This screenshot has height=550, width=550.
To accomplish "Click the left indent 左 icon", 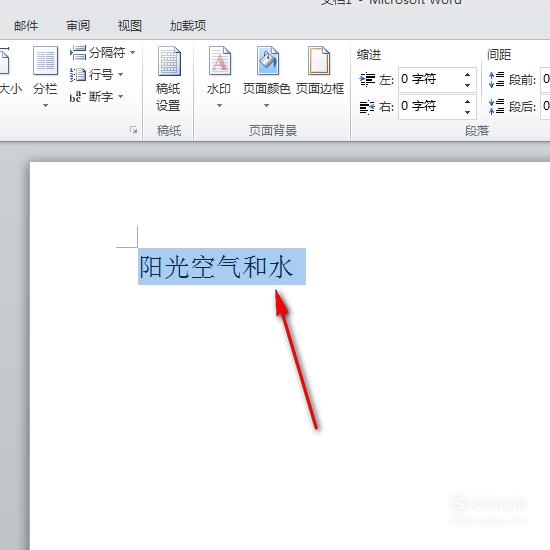I will tap(367, 79).
